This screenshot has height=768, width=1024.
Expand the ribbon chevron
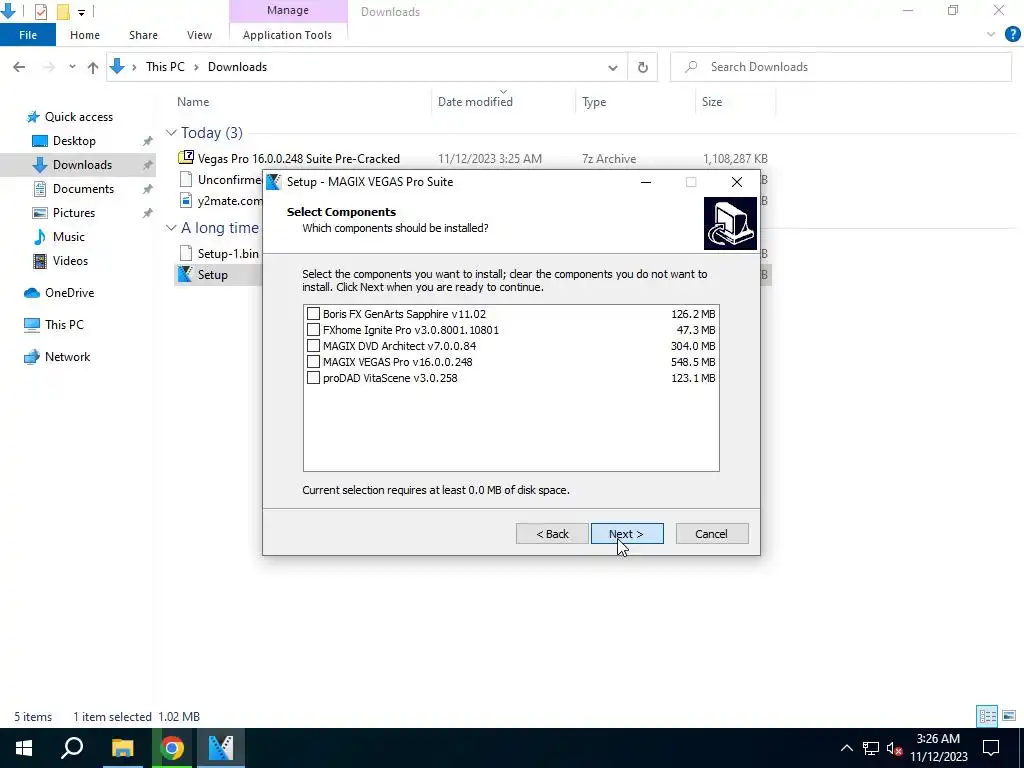[x=991, y=35]
